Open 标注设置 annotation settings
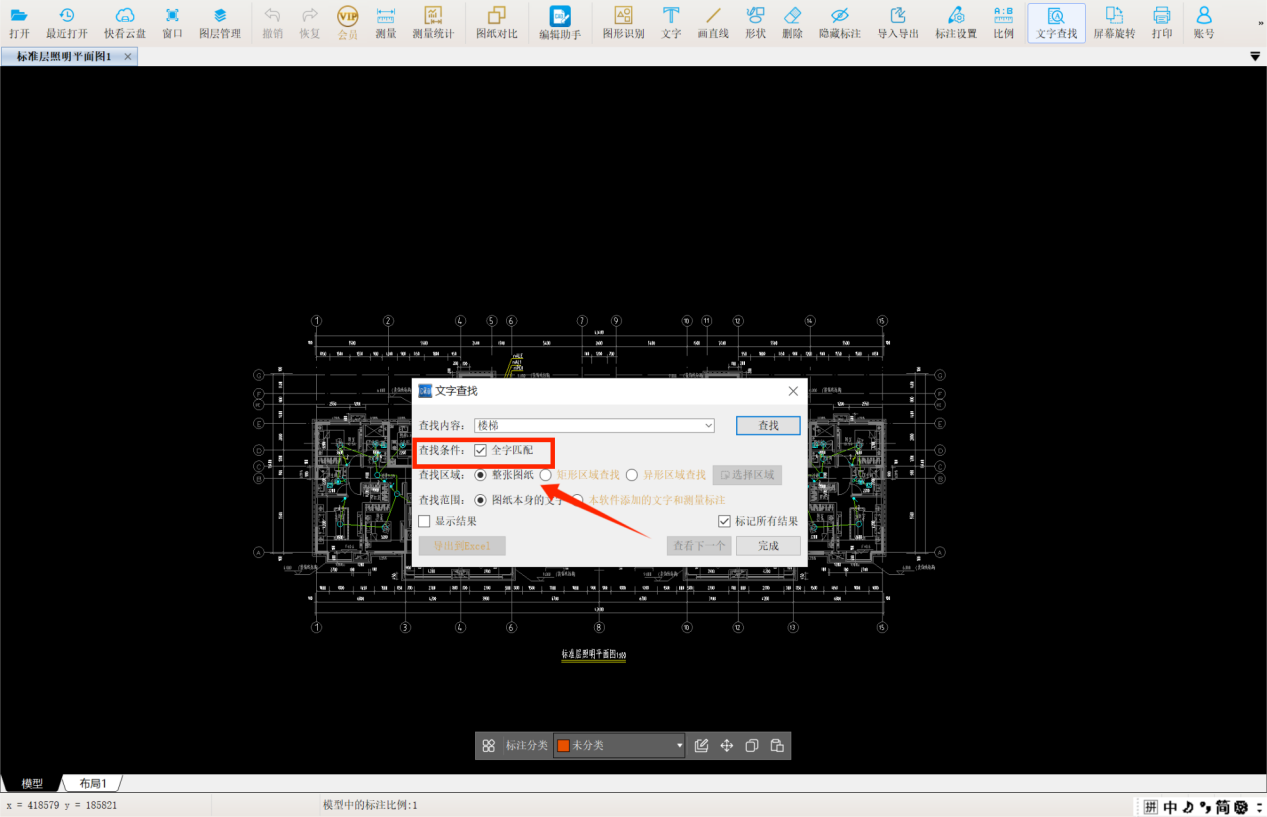 pos(956,22)
